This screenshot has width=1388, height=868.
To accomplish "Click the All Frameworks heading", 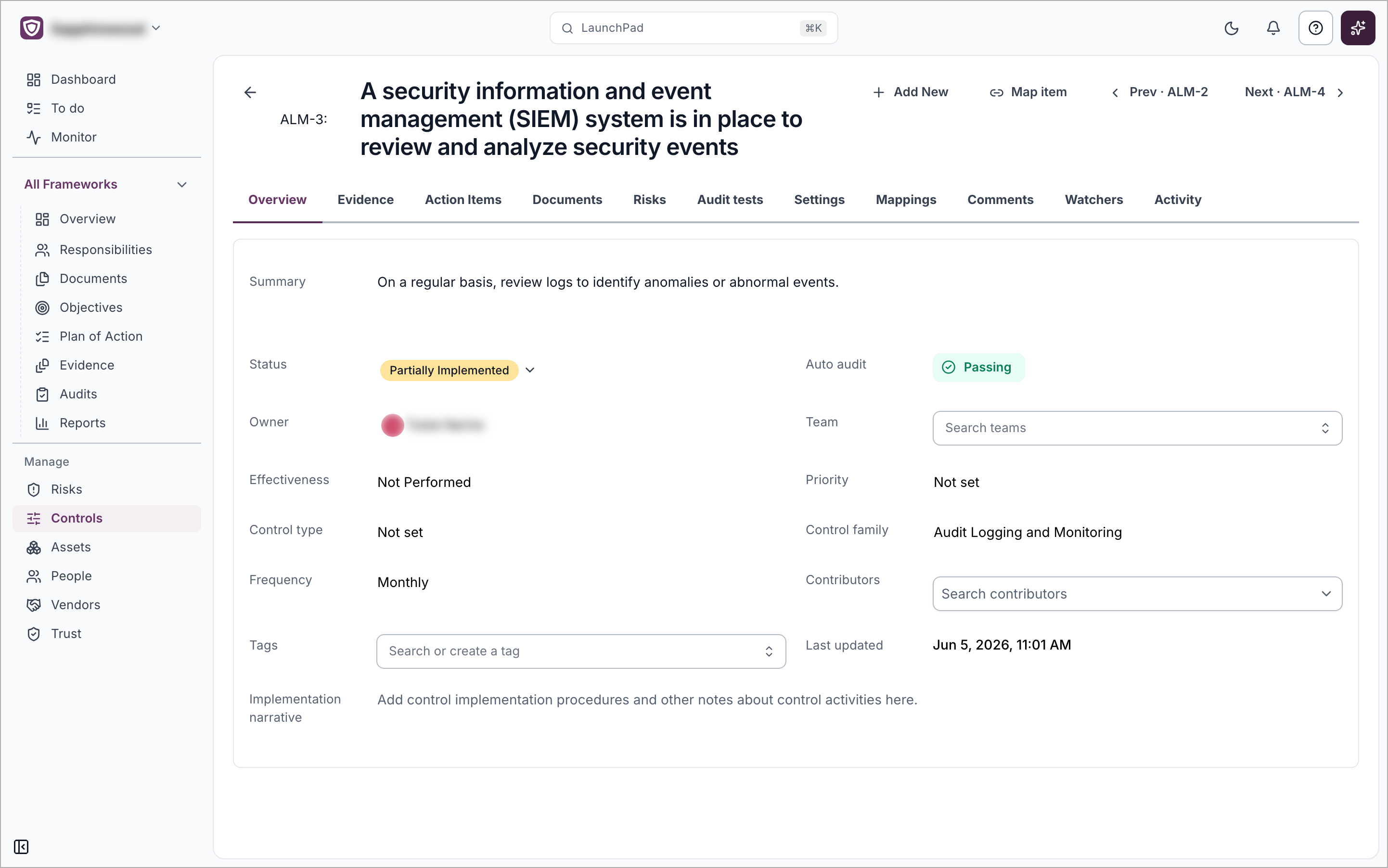I will 71,184.
